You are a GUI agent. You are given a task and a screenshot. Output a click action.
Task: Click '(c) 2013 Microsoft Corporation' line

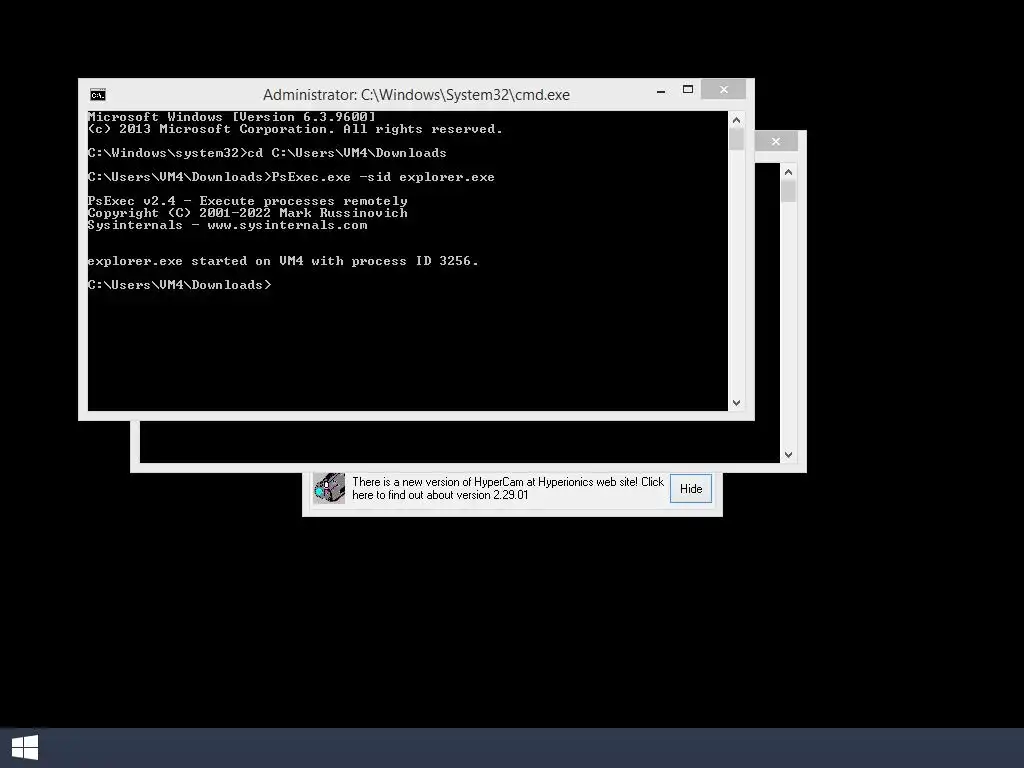pos(295,129)
